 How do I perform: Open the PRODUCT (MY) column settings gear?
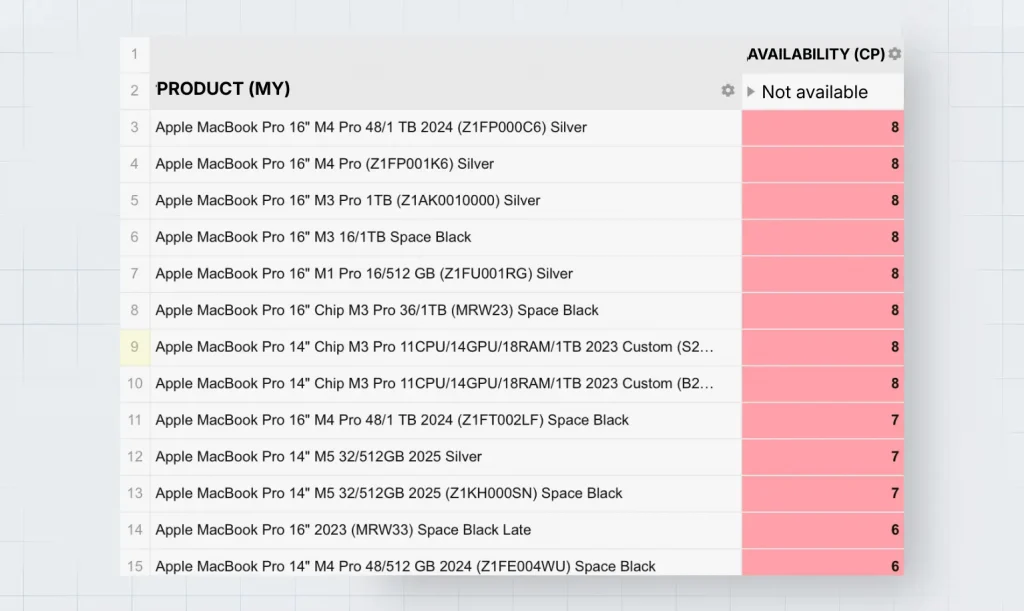click(728, 90)
